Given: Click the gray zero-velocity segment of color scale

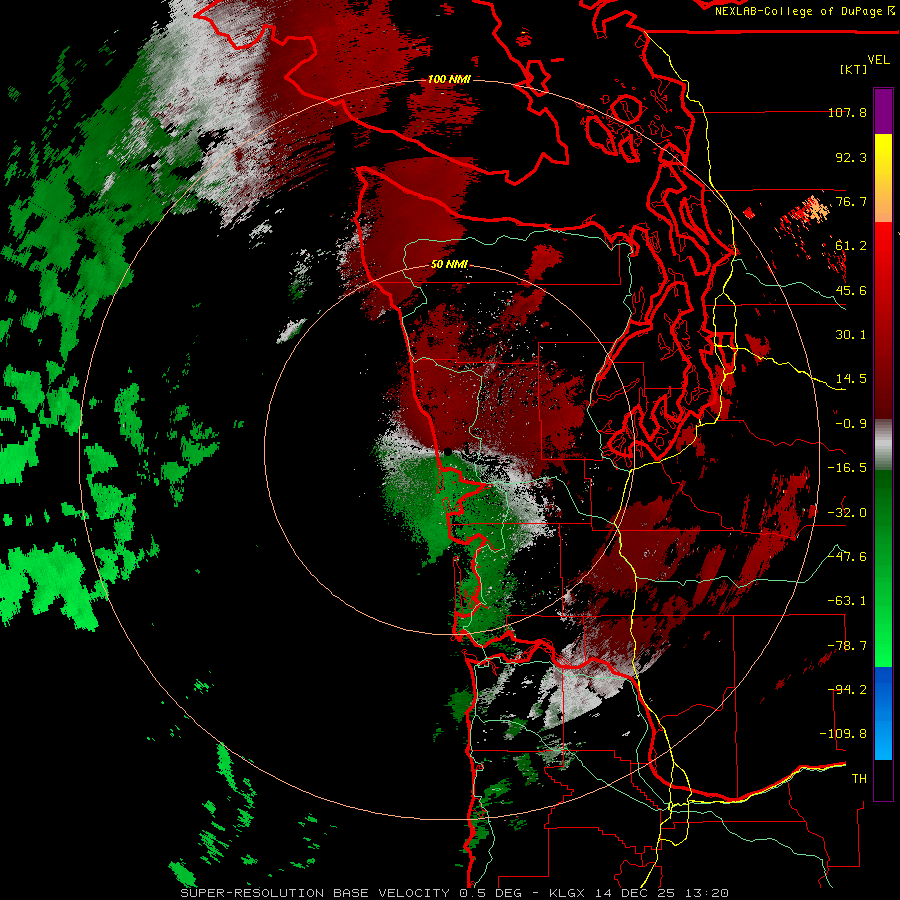Looking at the screenshot, I should pos(883,445).
